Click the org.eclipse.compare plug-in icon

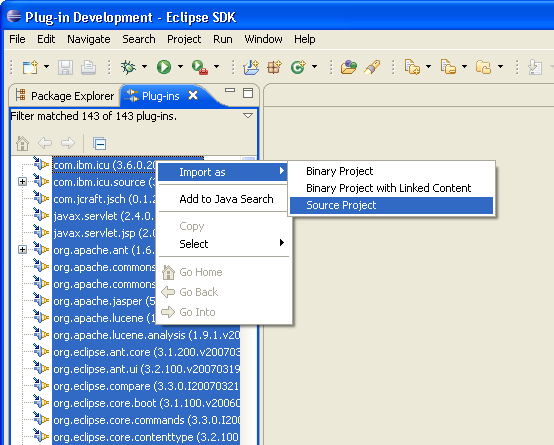(x=41, y=385)
